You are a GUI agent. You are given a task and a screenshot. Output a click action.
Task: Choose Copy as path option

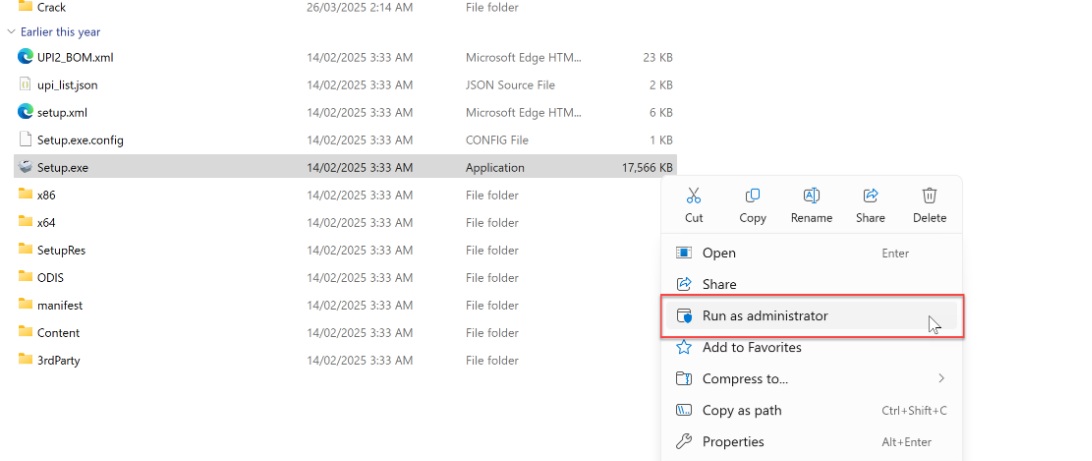coord(741,411)
